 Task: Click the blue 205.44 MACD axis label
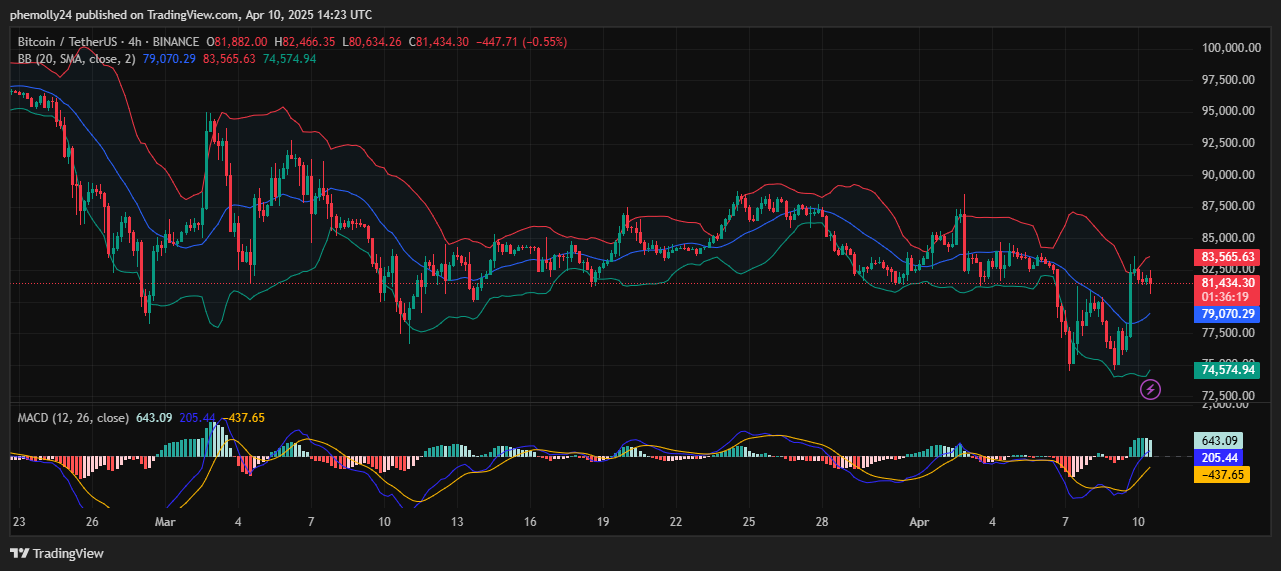coord(1221,457)
